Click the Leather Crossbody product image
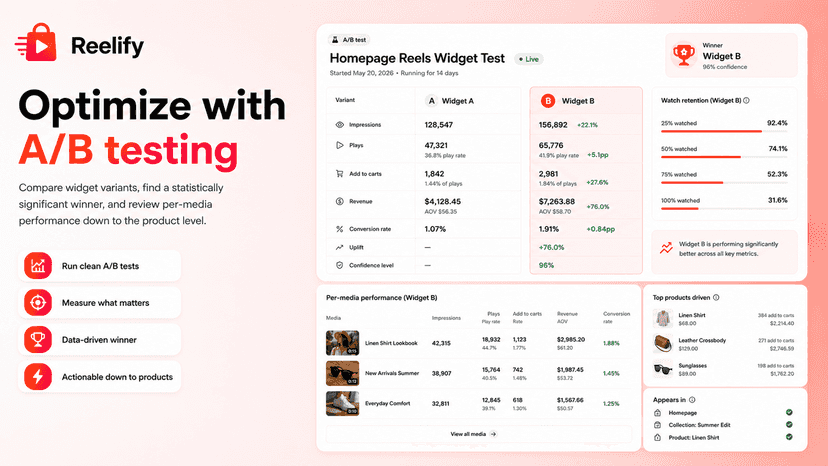 663,344
